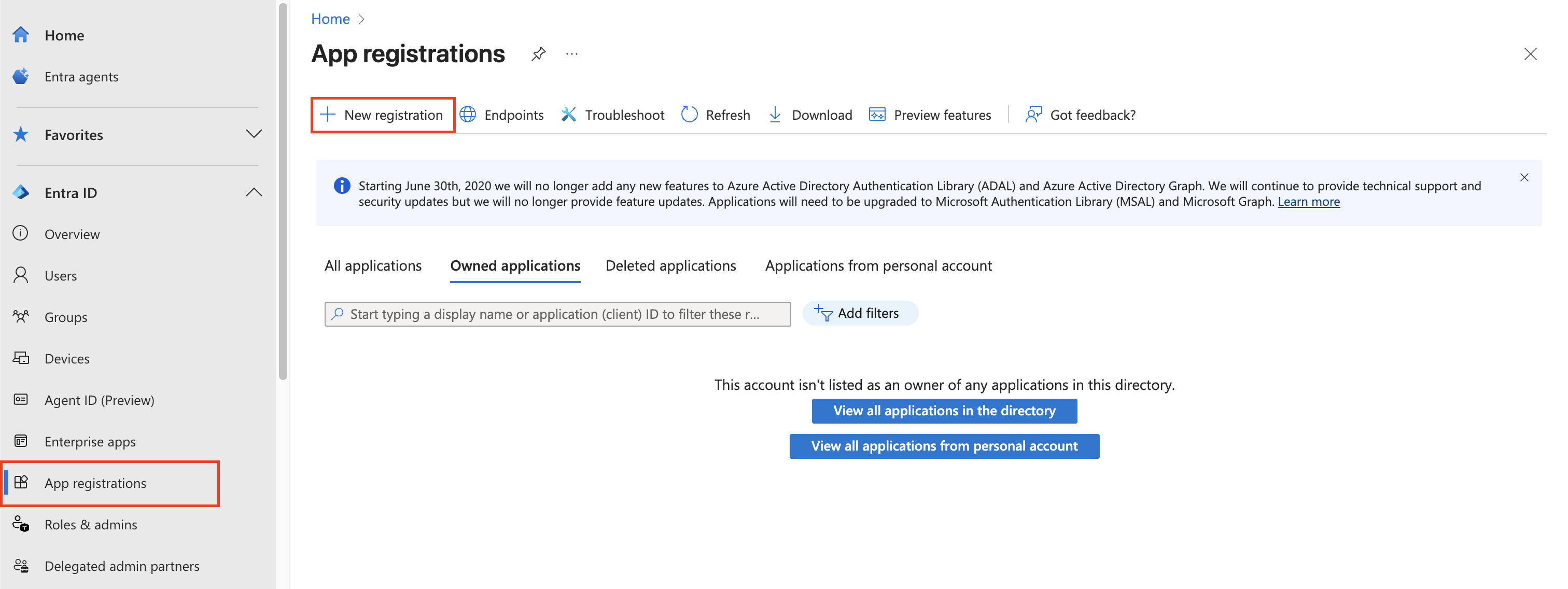The image size is (1568, 589).
Task: Open the ellipsis menu beside App registrations
Action: [571, 53]
